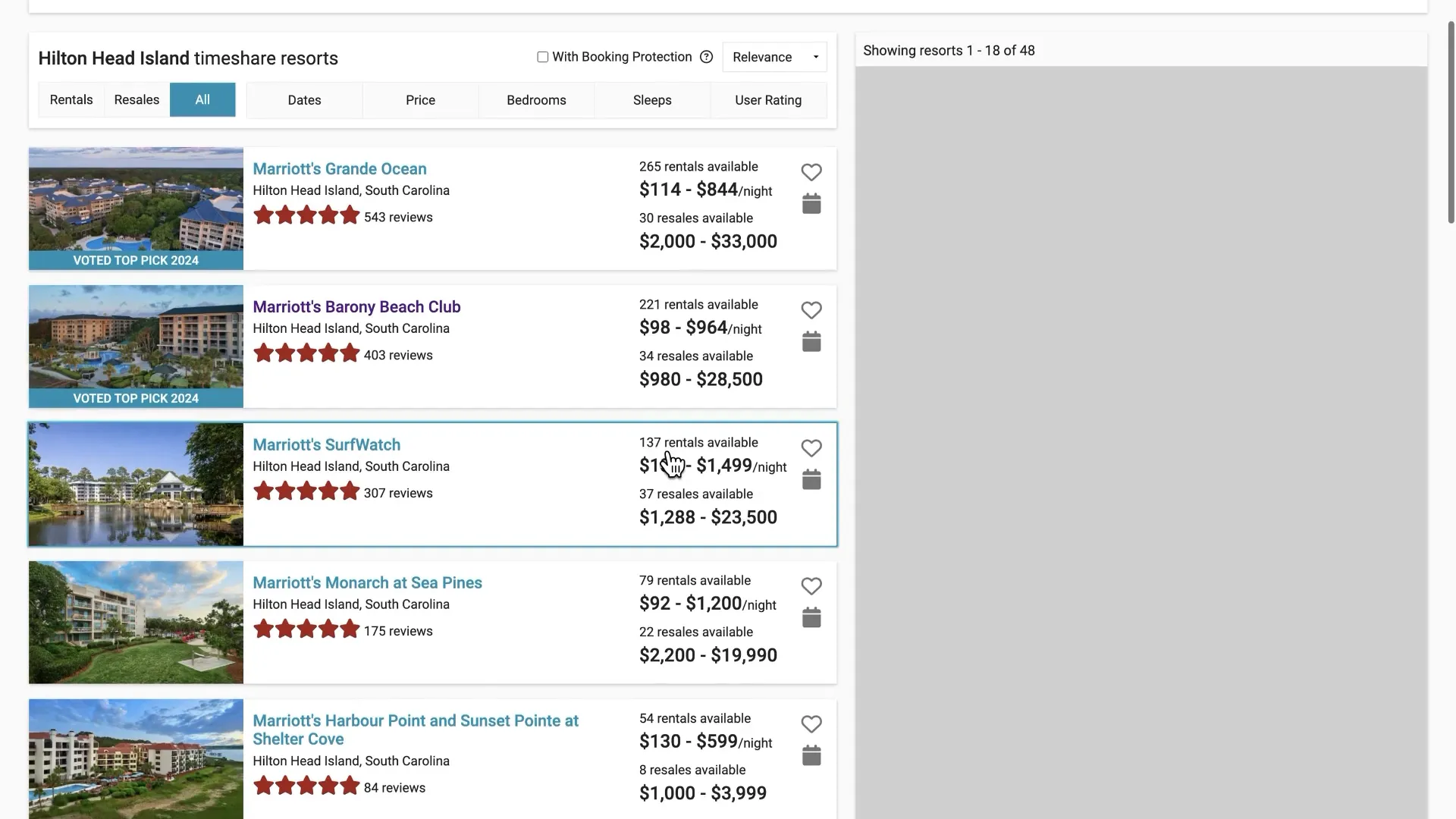Open the Bedrooms filter

[536, 100]
